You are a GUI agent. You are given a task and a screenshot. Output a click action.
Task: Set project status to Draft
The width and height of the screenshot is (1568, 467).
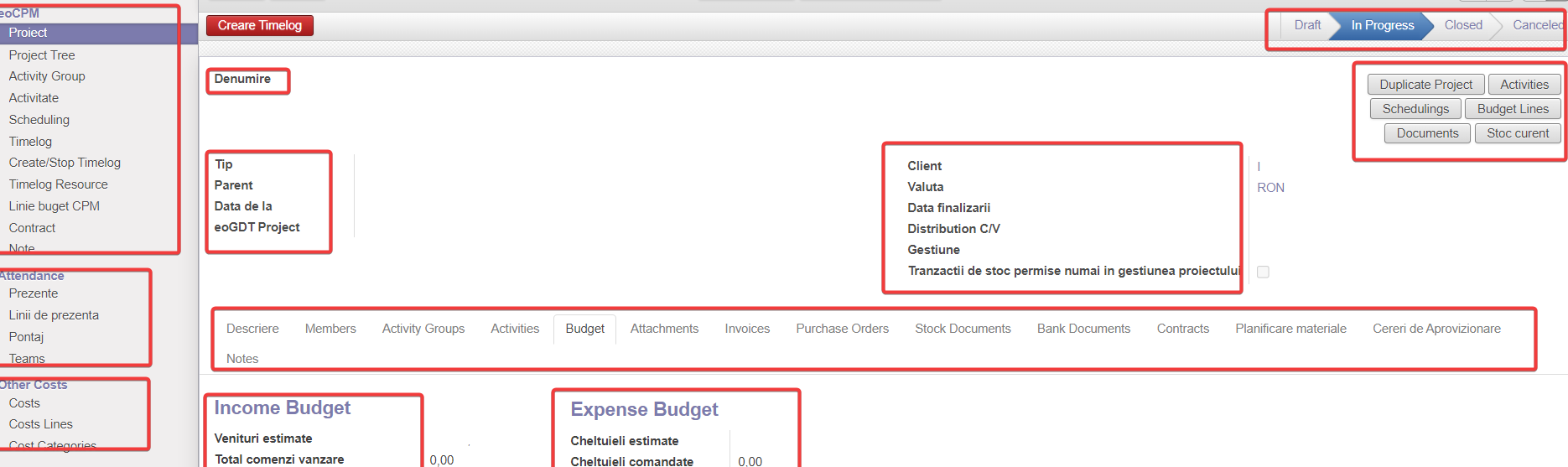(x=1307, y=25)
